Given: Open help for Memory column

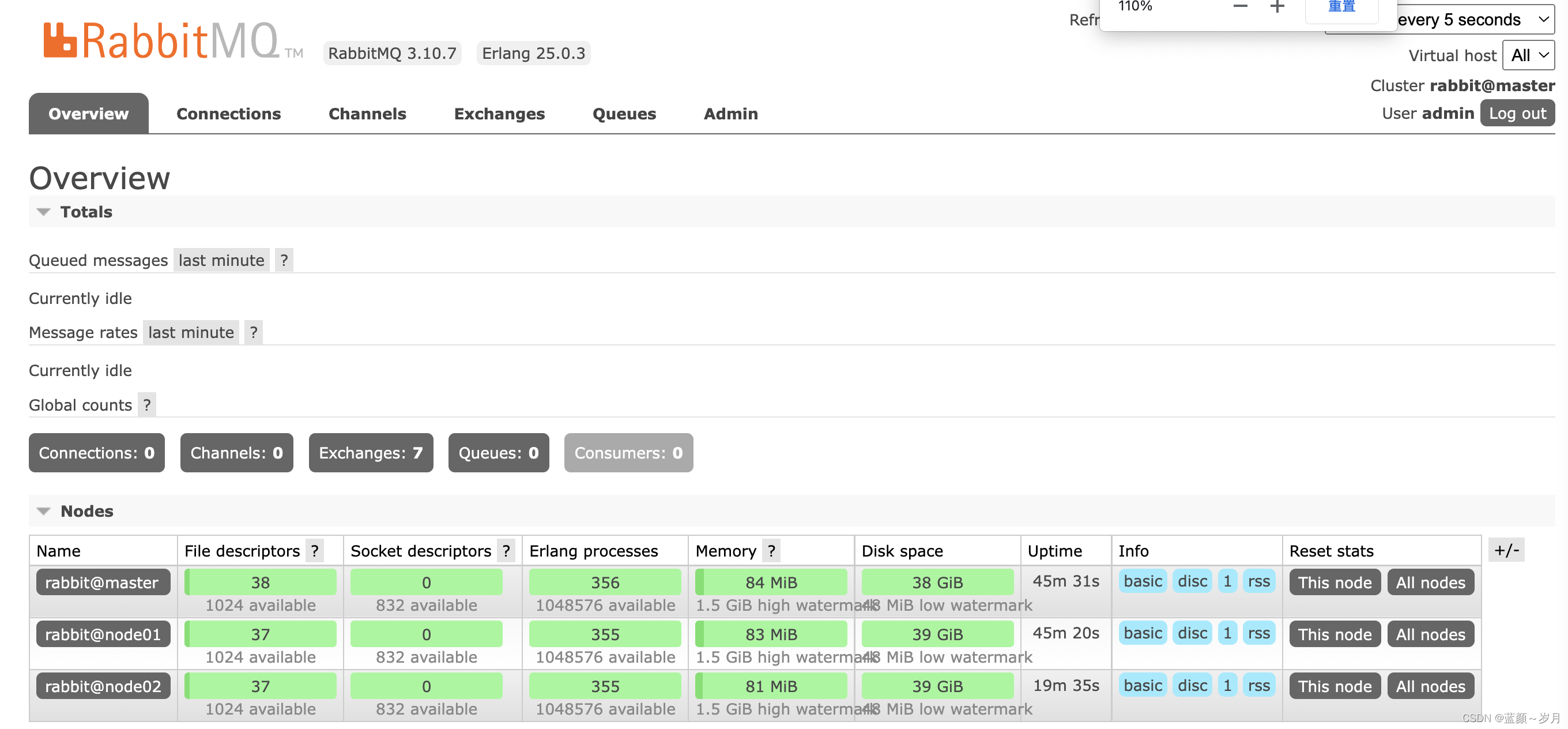Looking at the screenshot, I should point(771,551).
